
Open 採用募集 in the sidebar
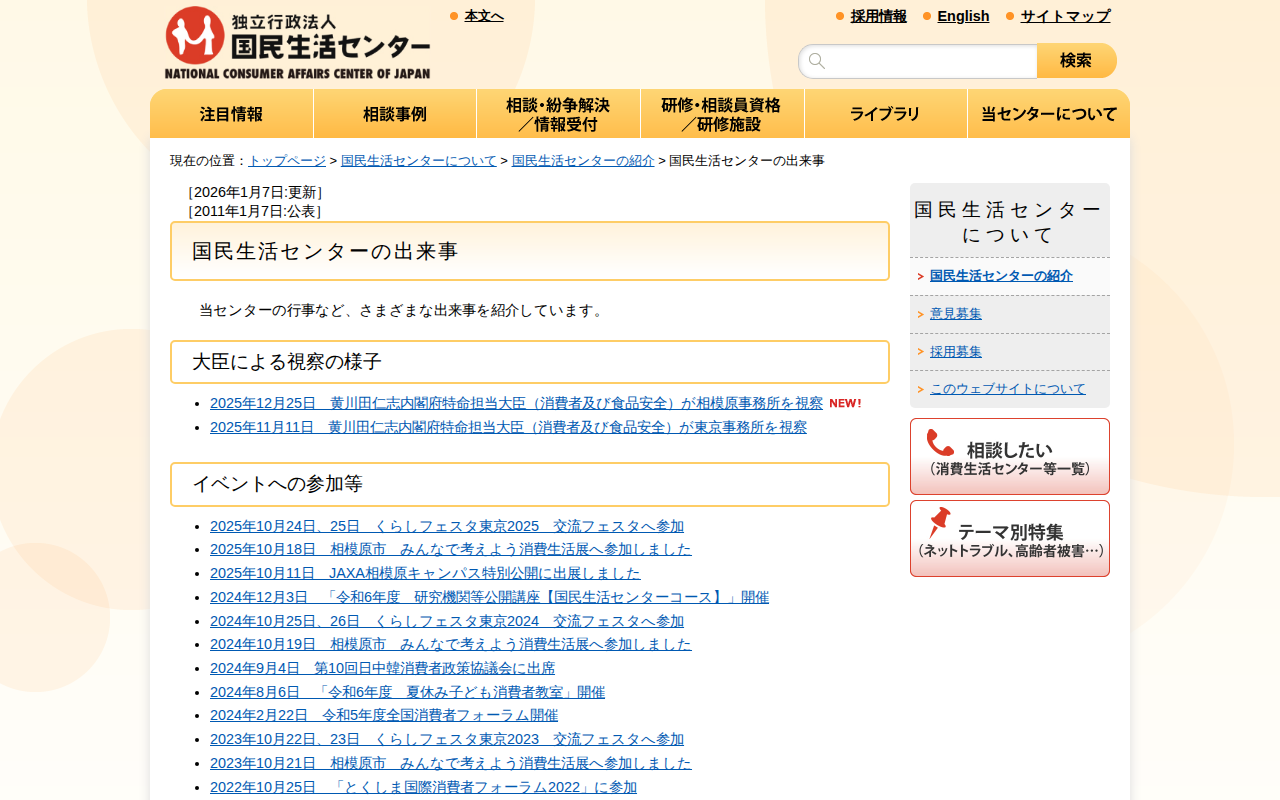(956, 352)
